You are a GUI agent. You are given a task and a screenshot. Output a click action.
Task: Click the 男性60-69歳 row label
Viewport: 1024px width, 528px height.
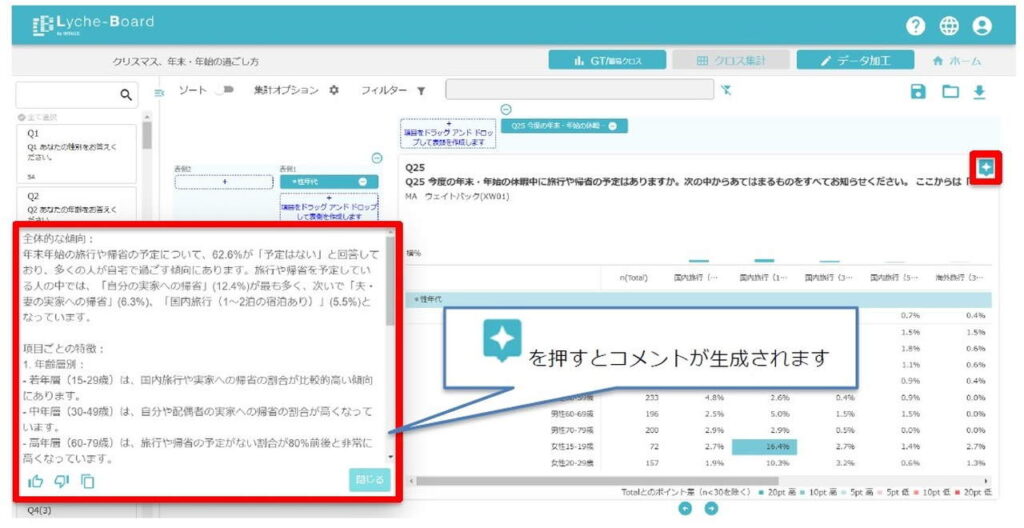(x=572, y=414)
